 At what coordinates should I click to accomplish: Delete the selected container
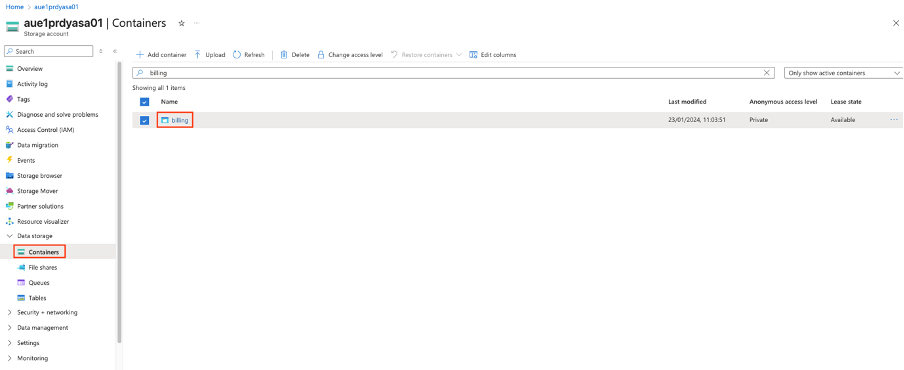[295, 55]
